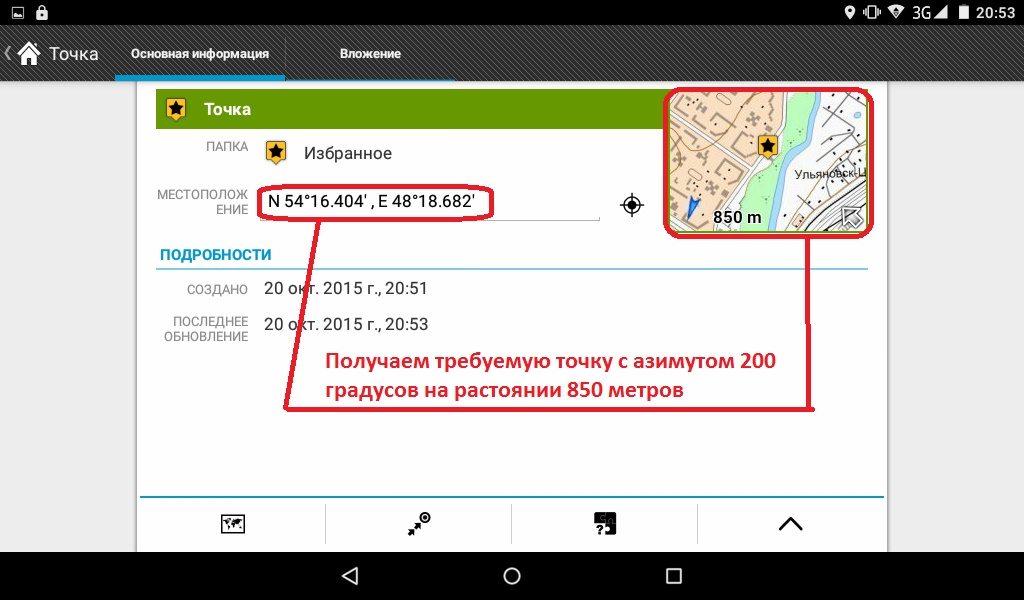1024x600 pixels.
Task: Click the coordinates field N 54°16.404'
Action: [378, 203]
